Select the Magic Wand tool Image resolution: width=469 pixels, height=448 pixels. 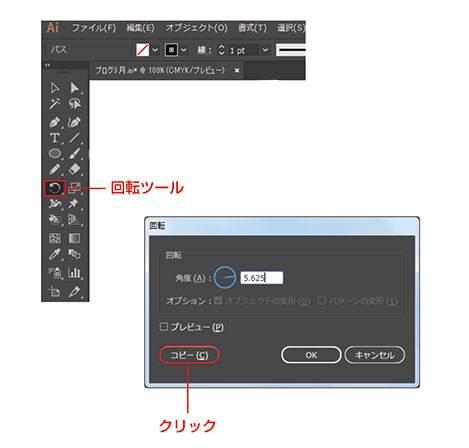[55, 104]
